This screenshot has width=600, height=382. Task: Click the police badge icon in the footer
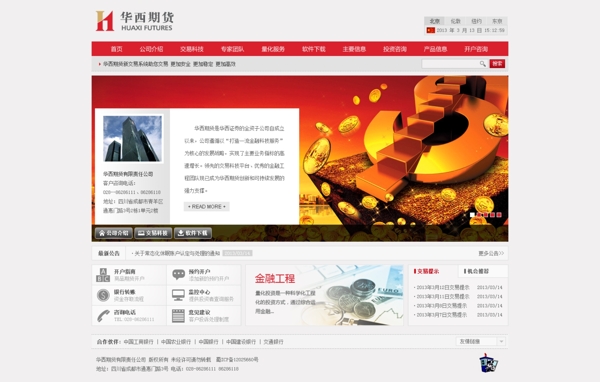click(x=488, y=363)
